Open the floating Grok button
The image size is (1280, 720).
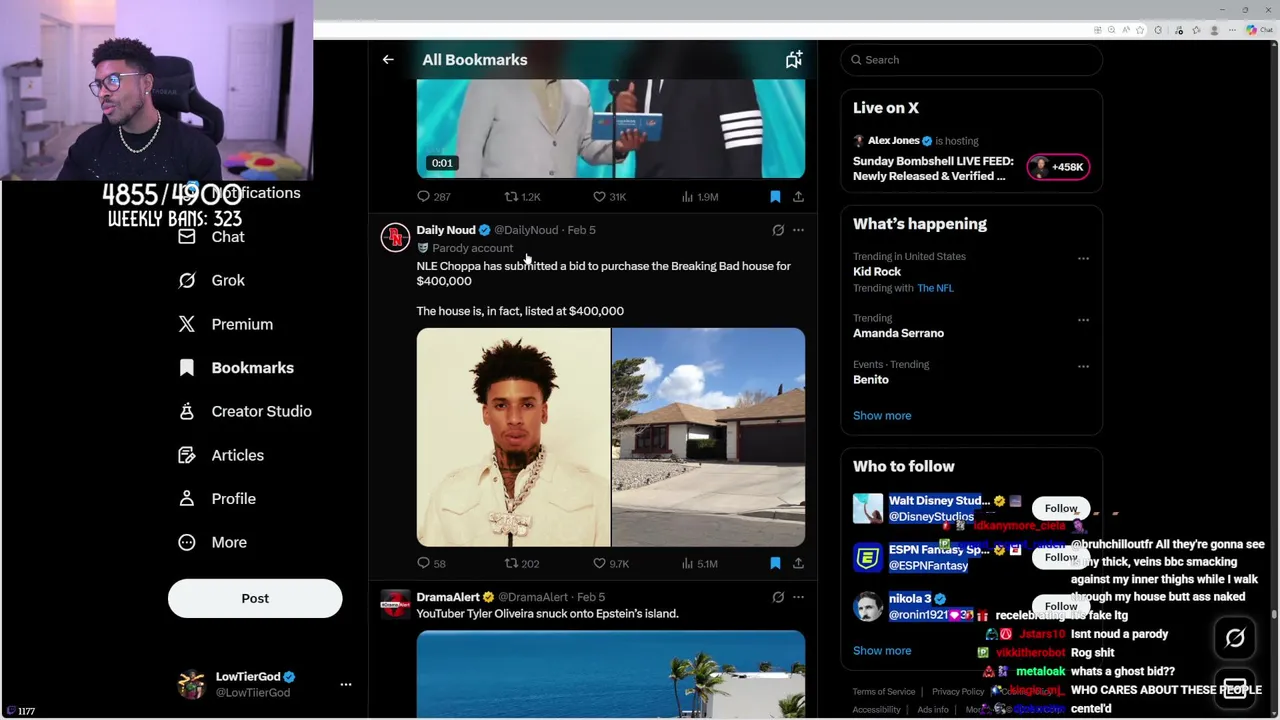tap(1235, 638)
